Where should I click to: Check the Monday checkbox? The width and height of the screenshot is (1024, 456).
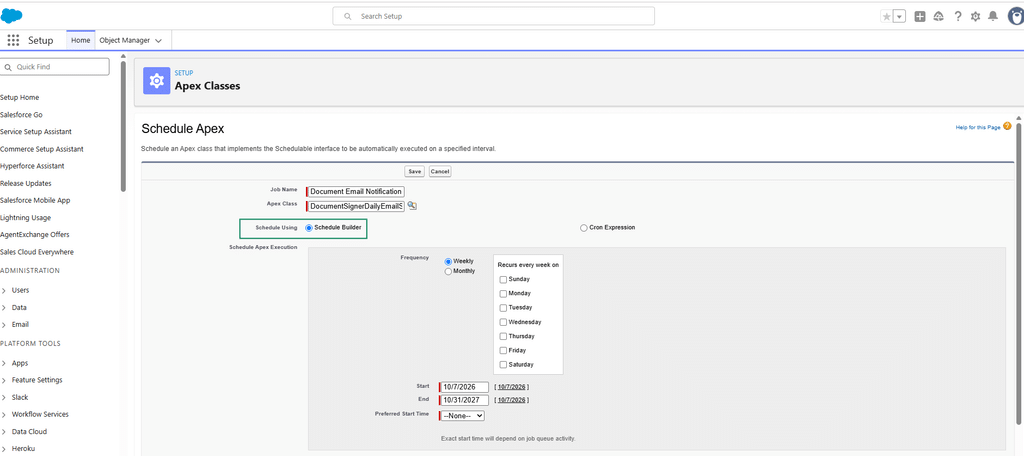[x=503, y=294]
